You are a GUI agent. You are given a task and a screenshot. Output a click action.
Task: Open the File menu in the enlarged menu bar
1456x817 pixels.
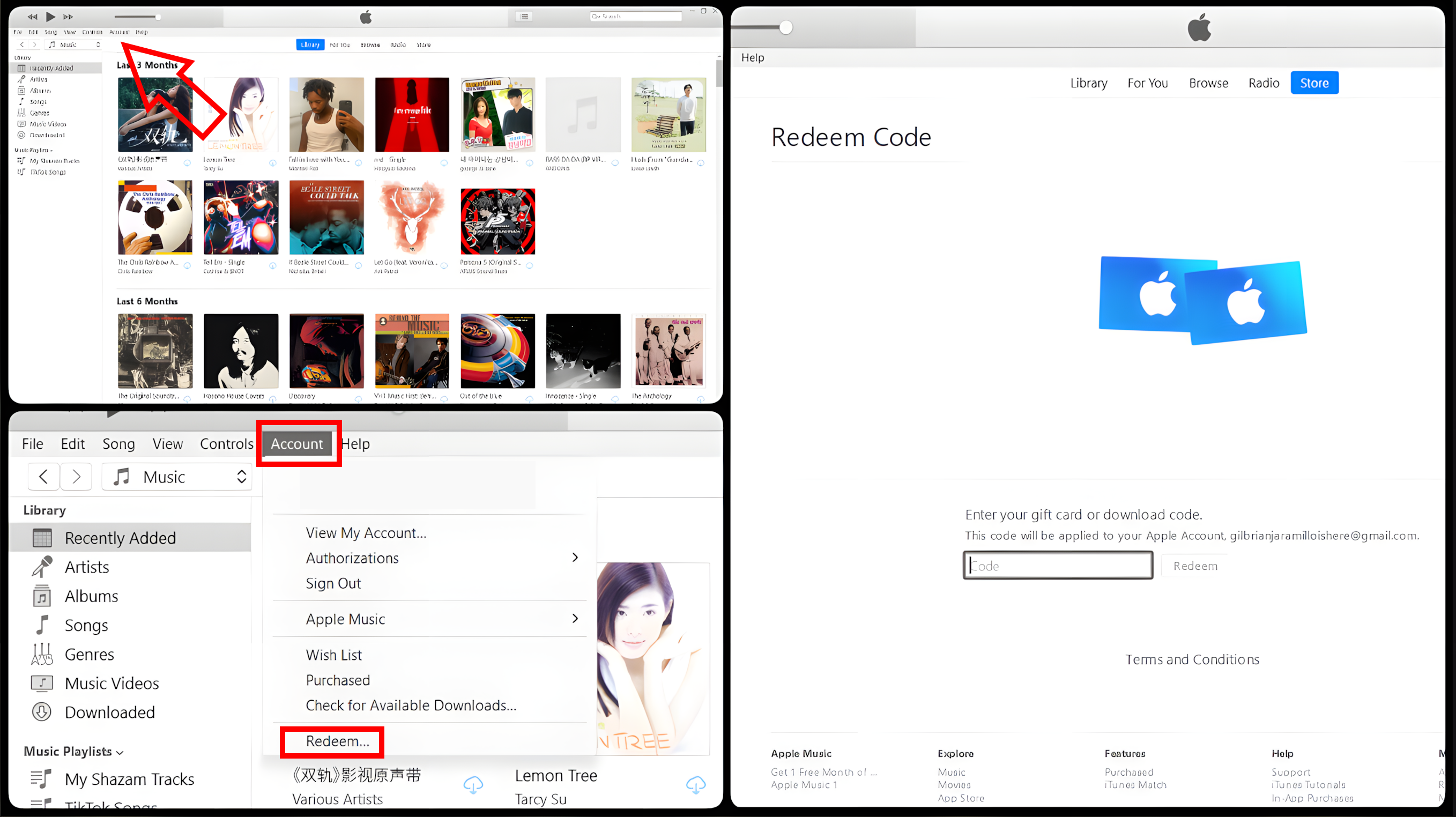click(33, 444)
